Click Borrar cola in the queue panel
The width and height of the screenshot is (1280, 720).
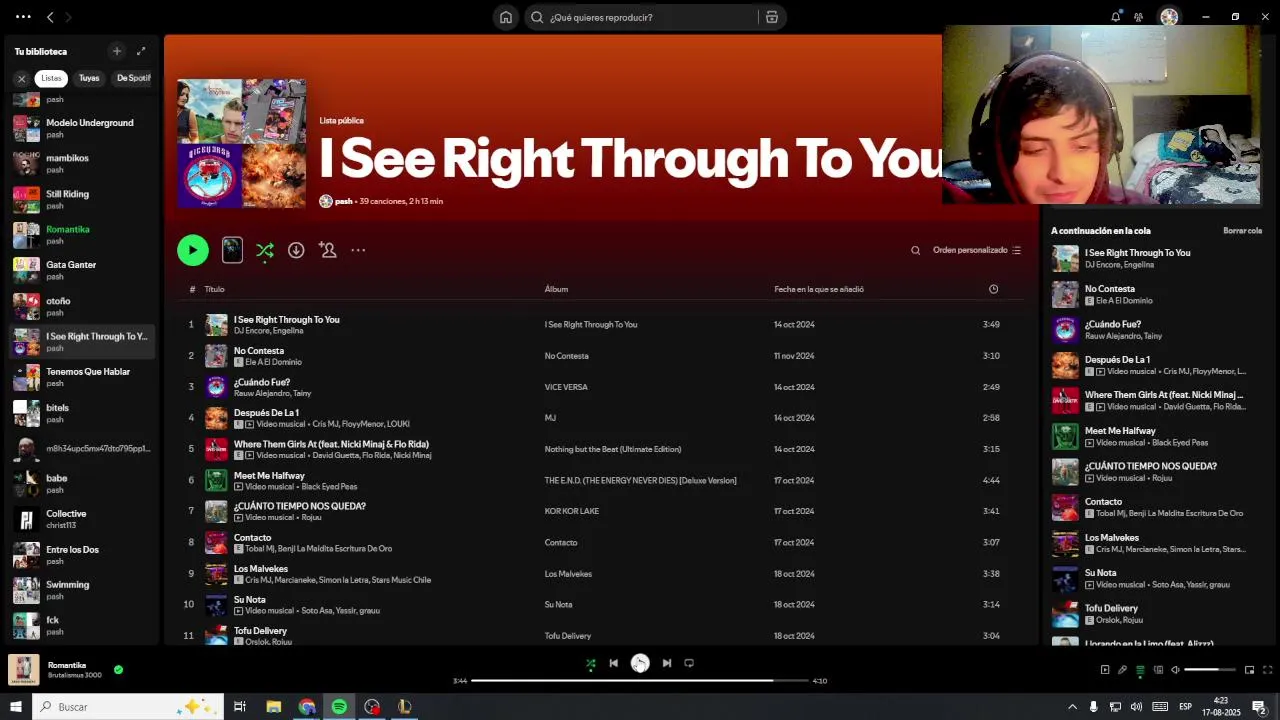tap(1242, 230)
